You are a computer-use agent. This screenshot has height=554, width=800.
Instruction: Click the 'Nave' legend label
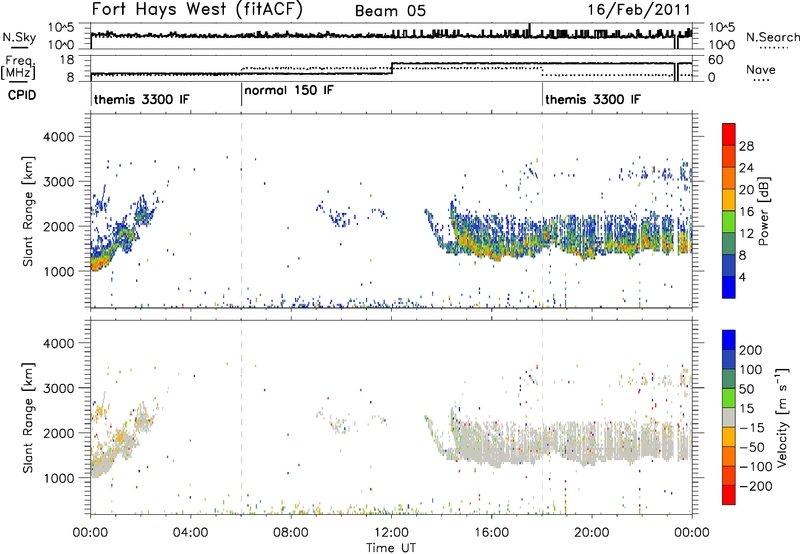[x=760, y=70]
